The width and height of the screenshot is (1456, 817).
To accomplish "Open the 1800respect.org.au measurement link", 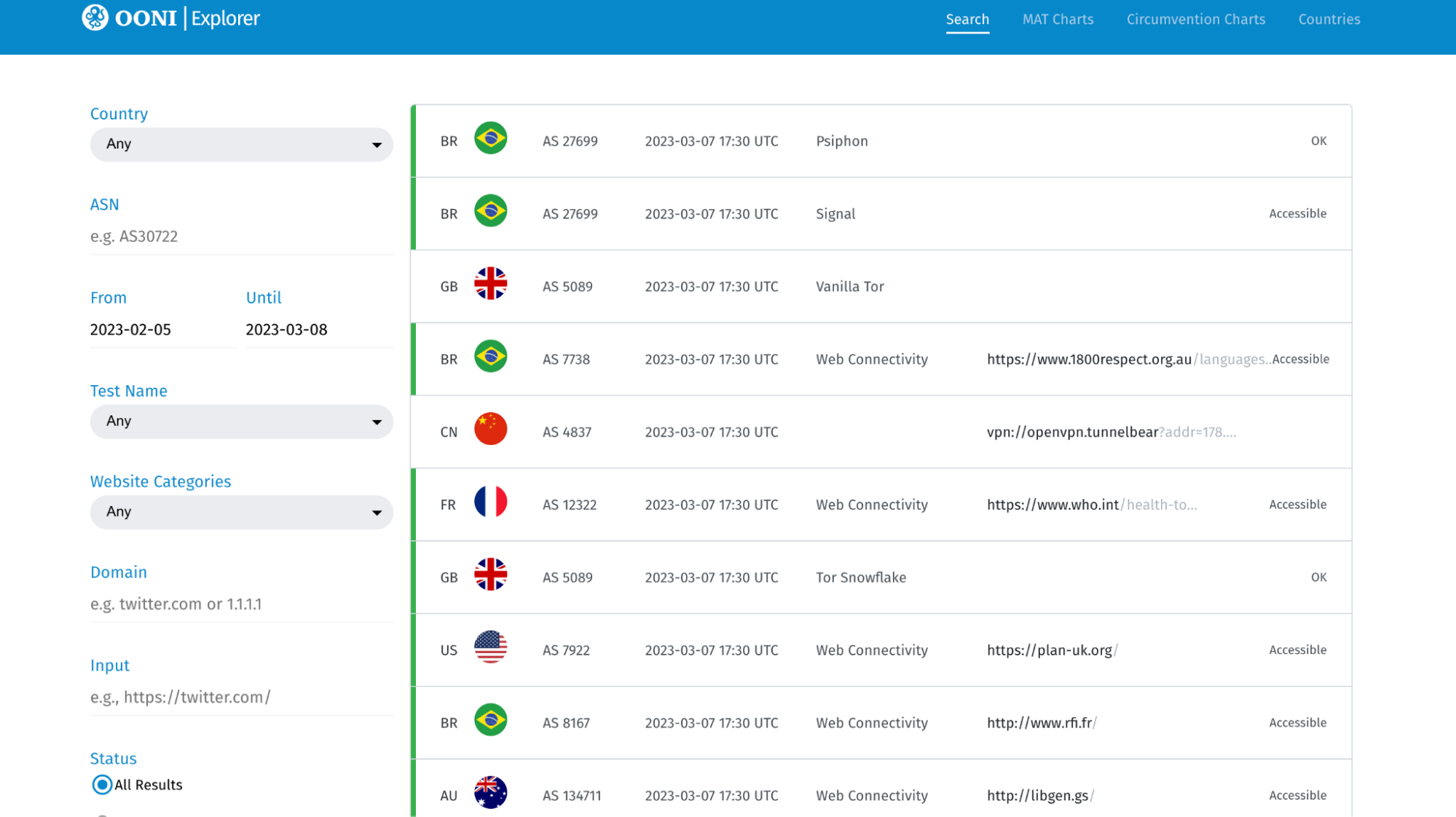I will pos(1089,360).
